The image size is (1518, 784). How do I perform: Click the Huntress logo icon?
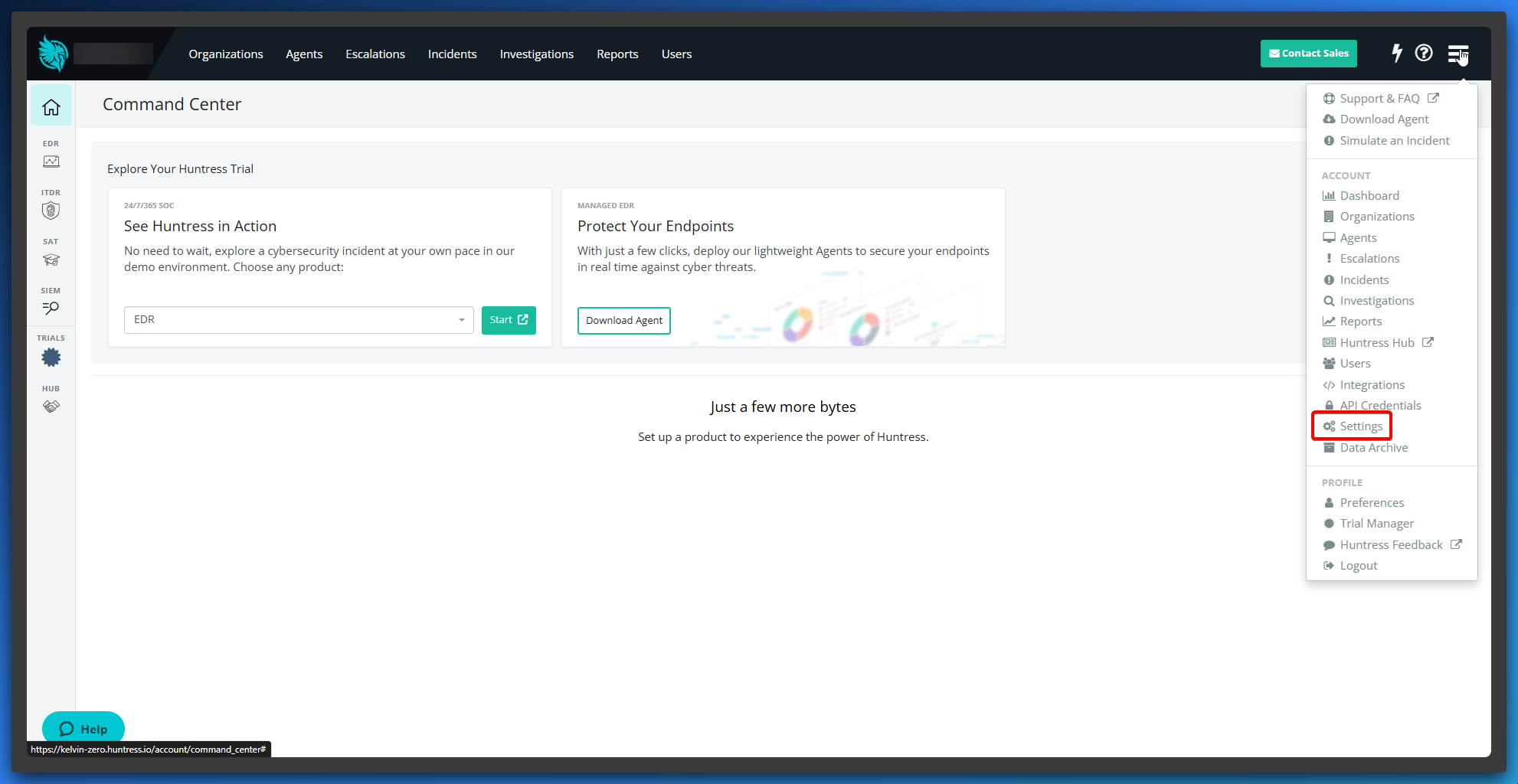(x=53, y=54)
